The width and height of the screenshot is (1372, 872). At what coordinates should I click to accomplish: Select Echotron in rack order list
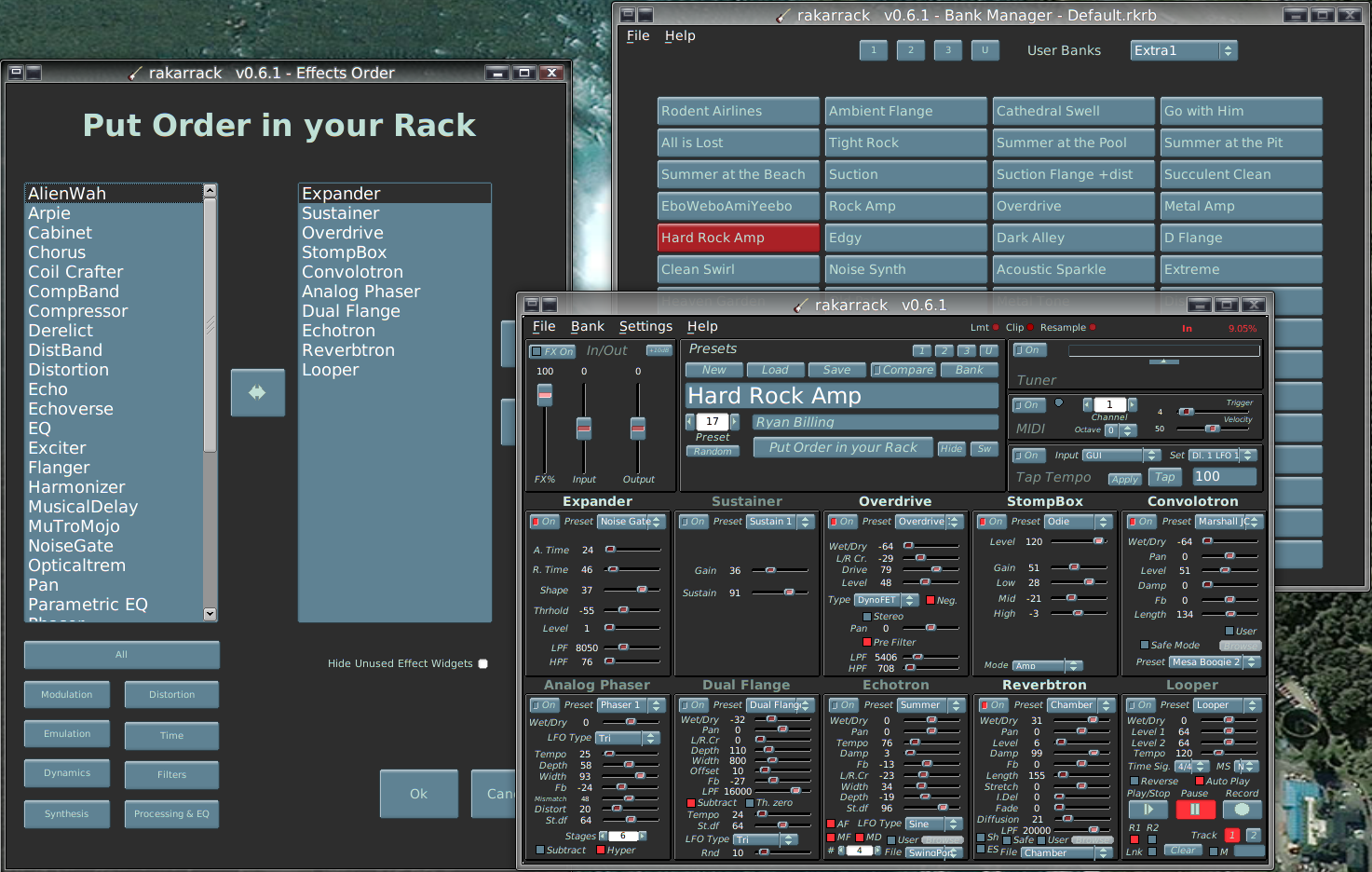(394, 331)
